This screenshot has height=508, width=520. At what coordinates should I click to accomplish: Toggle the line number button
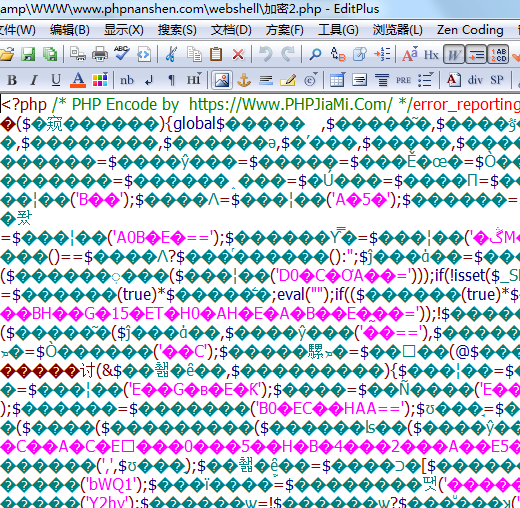point(498,54)
